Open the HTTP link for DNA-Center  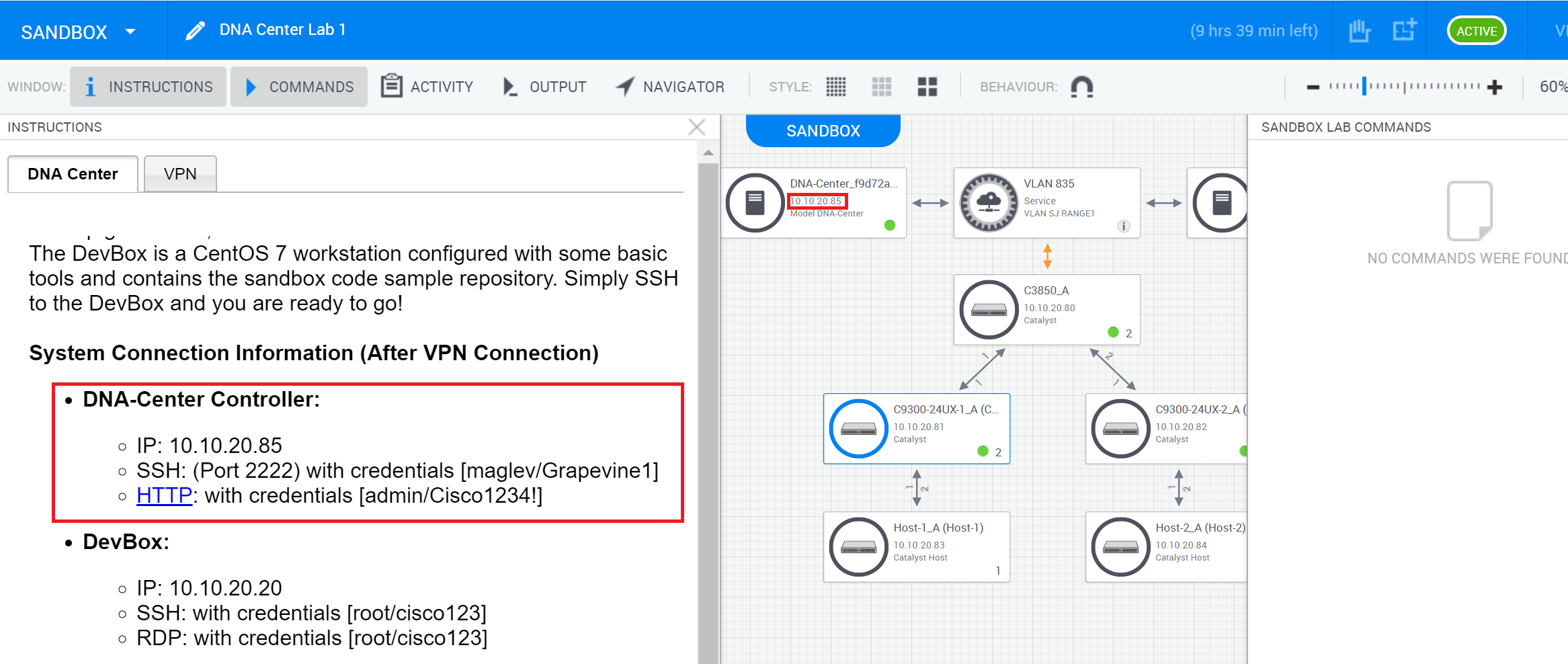164,495
